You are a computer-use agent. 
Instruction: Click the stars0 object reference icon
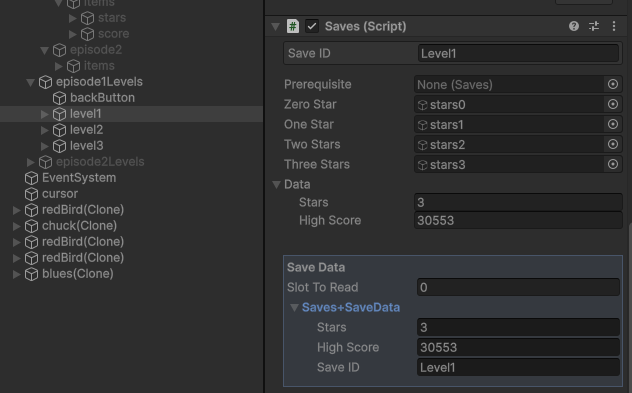pyautogui.click(x=422, y=105)
